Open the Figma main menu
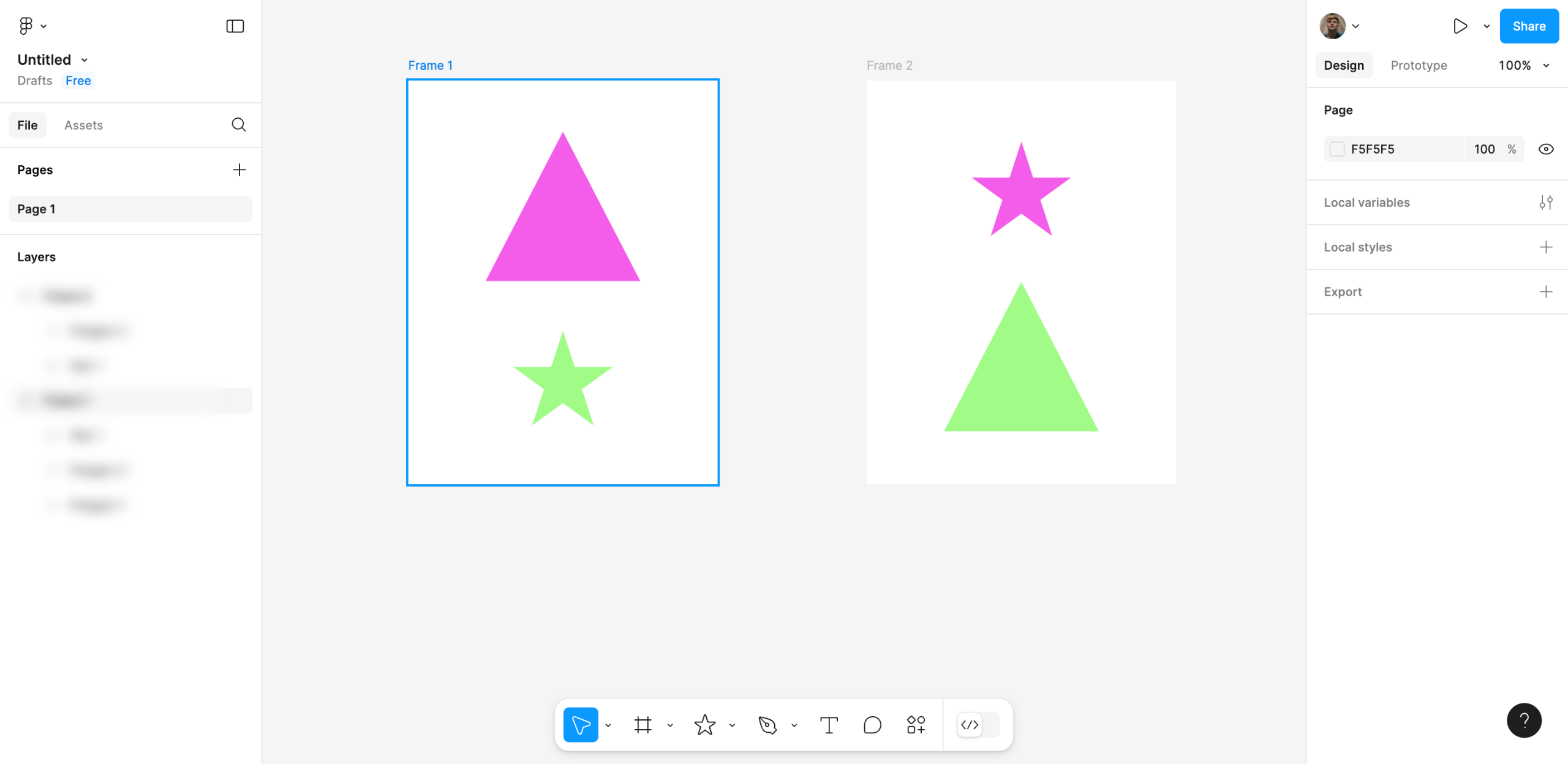The width and height of the screenshot is (1568, 764). pyautogui.click(x=32, y=26)
